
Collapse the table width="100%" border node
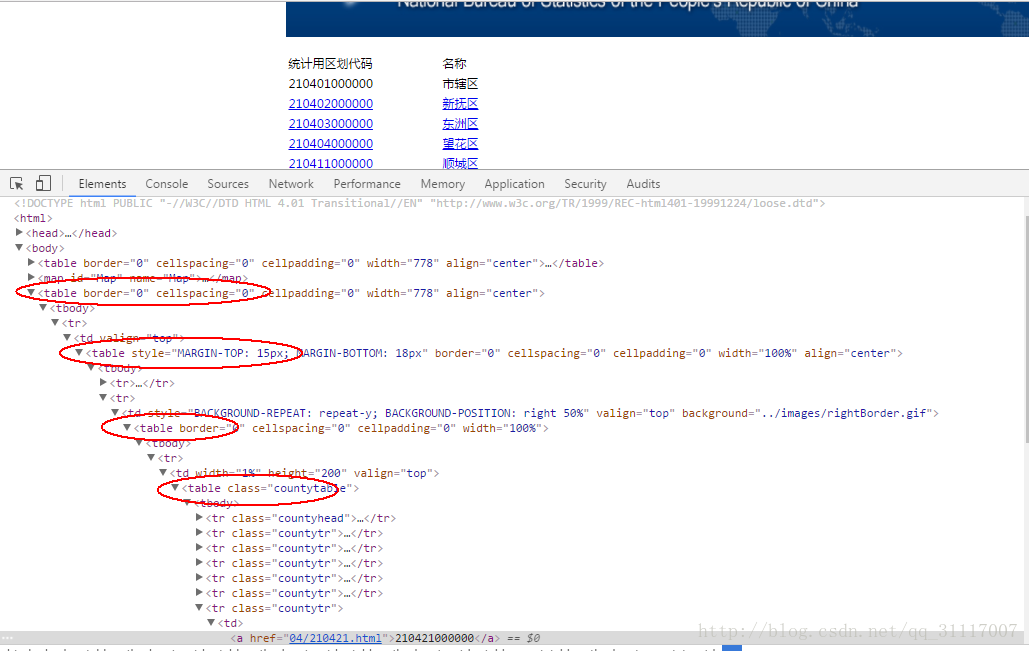point(127,427)
